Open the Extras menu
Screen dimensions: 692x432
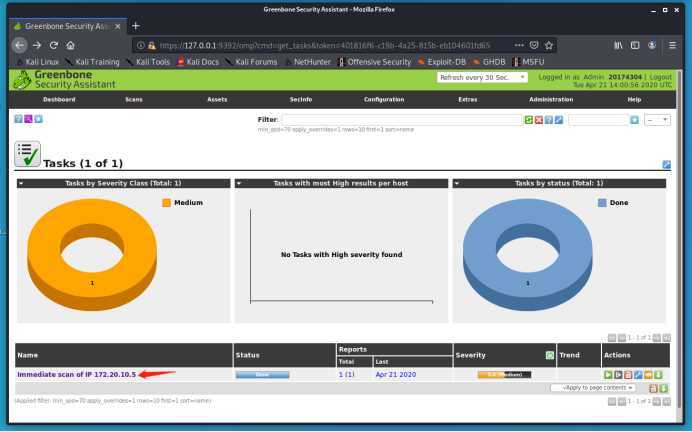(467, 100)
